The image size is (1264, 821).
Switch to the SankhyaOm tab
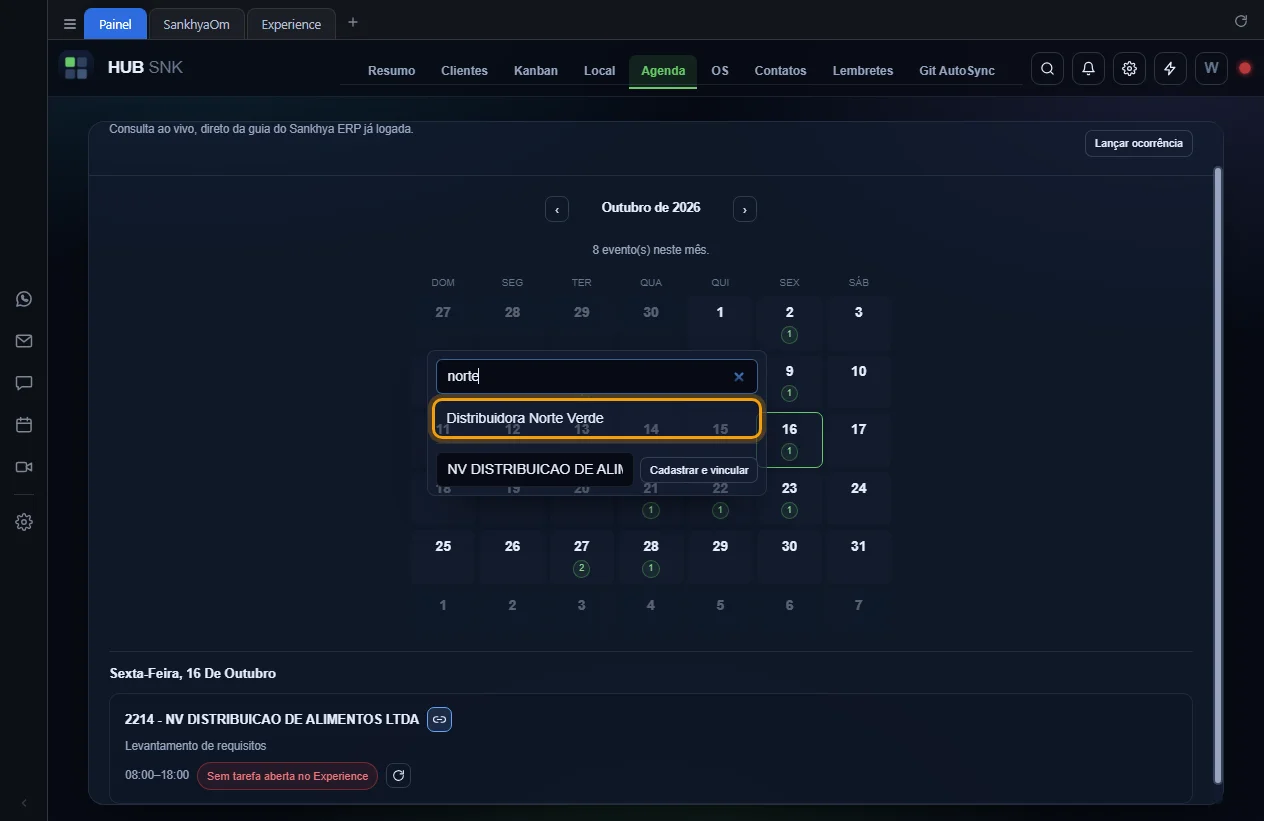click(197, 24)
